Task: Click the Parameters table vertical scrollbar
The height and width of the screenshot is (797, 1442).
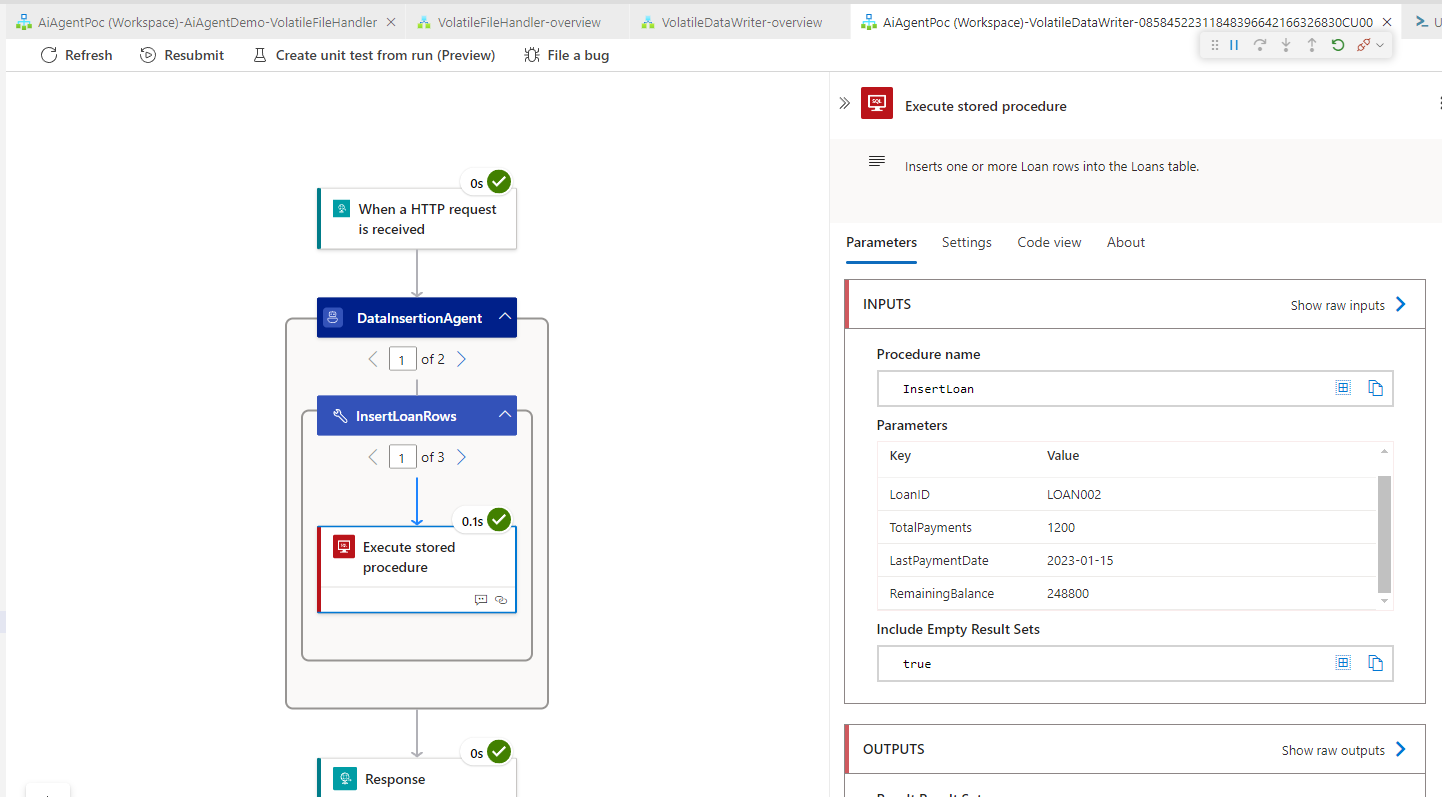Action: tap(1384, 534)
